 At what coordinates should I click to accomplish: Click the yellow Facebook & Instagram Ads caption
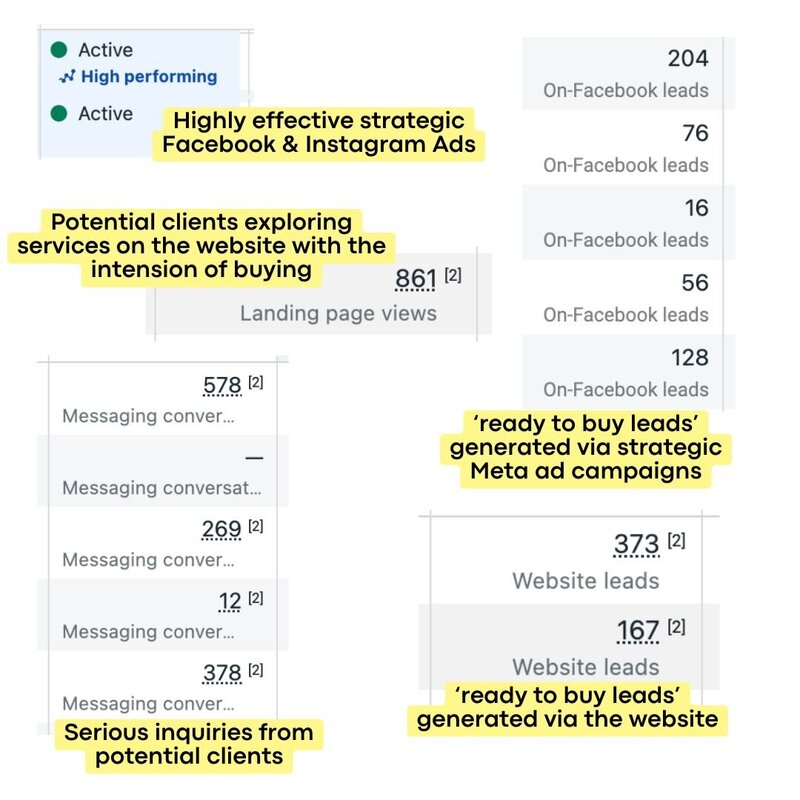coord(319,133)
